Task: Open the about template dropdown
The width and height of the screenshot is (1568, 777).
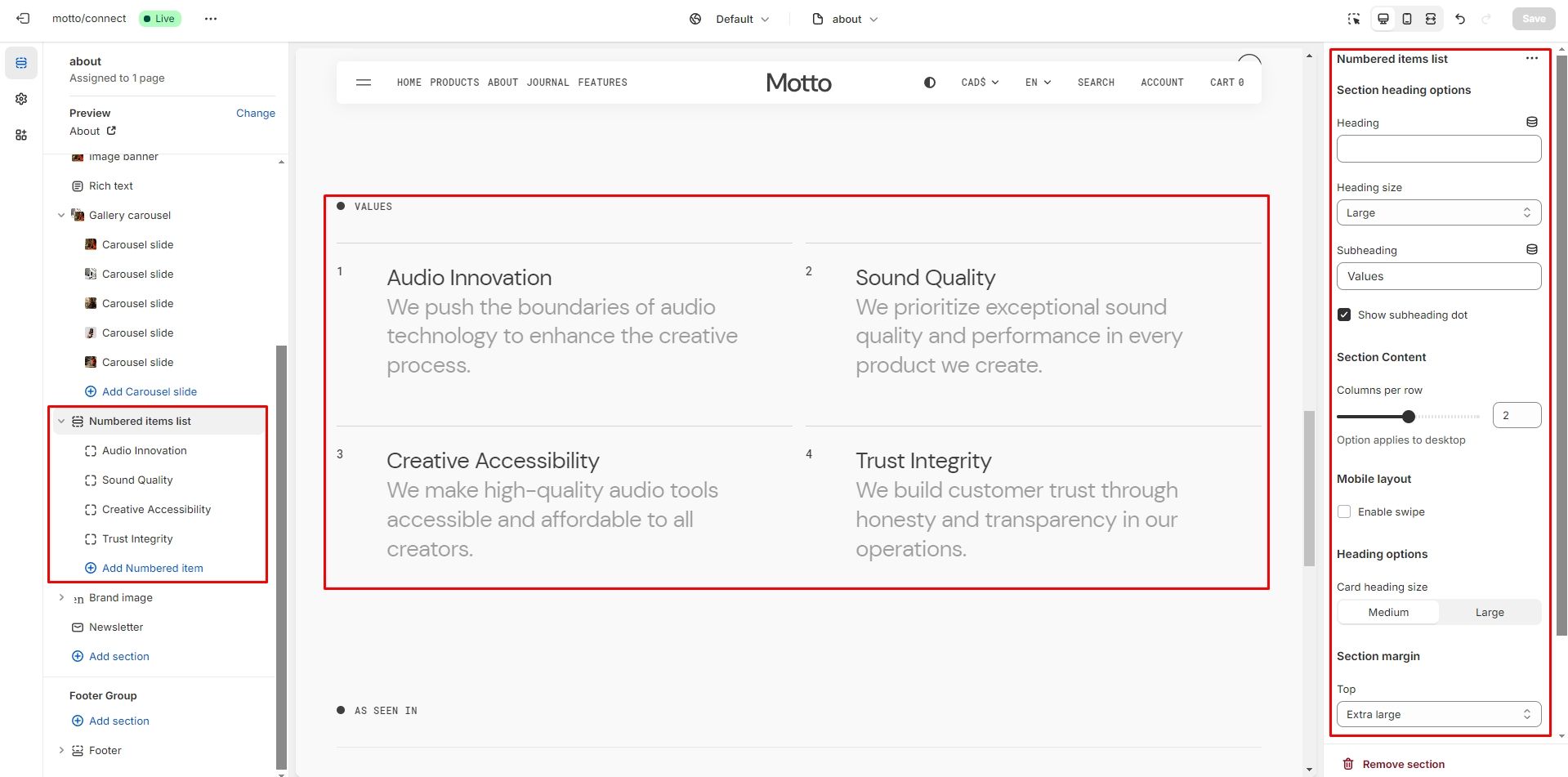Action: (x=846, y=19)
